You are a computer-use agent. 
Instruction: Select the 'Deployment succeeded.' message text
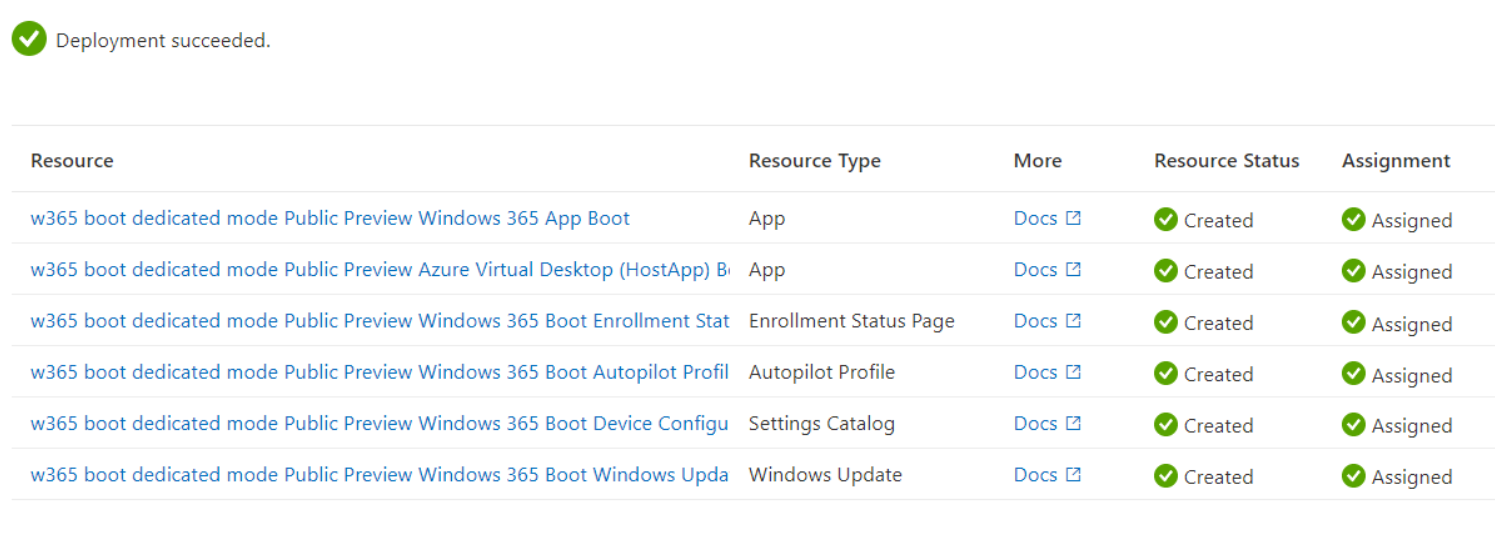point(163,41)
